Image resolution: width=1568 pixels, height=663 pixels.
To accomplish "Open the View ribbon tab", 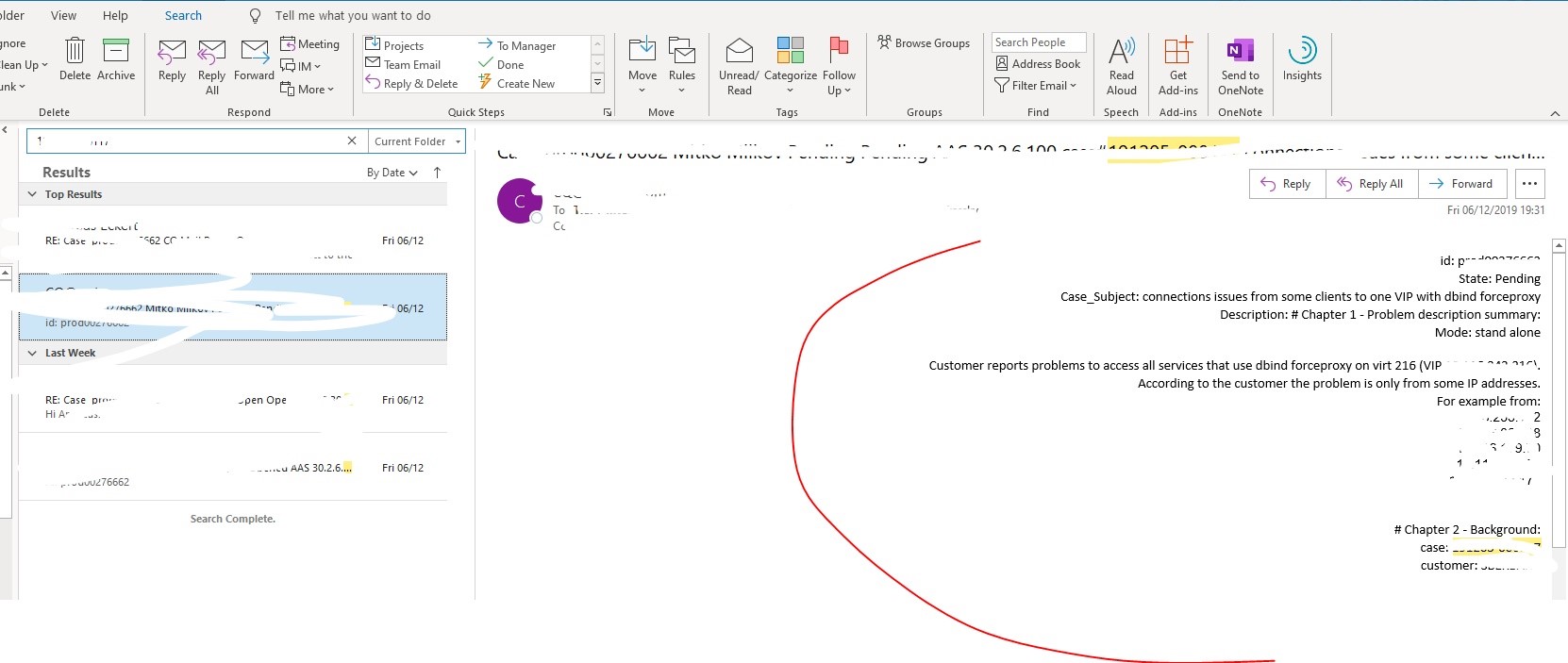I will coord(63,15).
